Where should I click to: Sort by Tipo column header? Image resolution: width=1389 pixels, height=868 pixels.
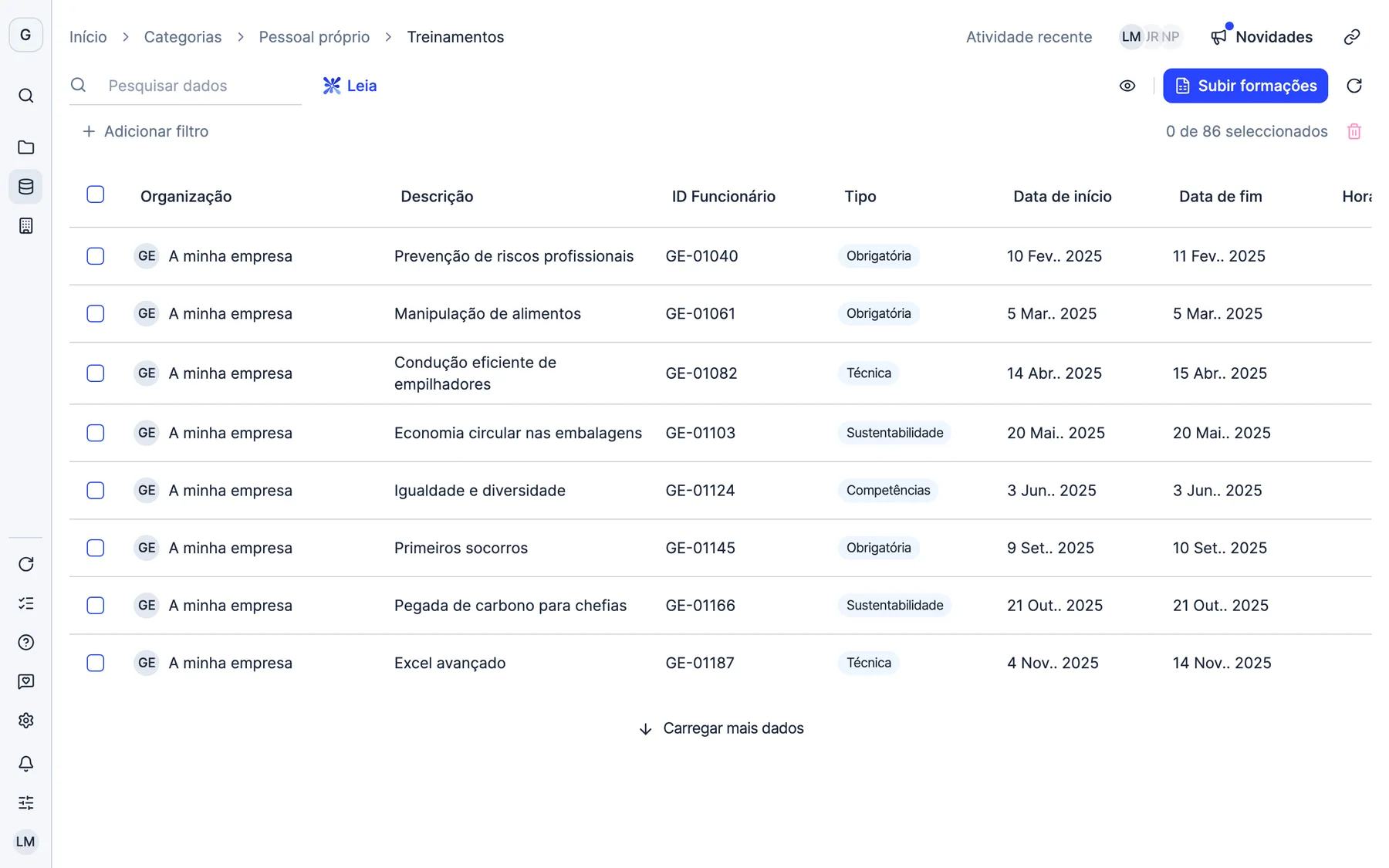(860, 196)
